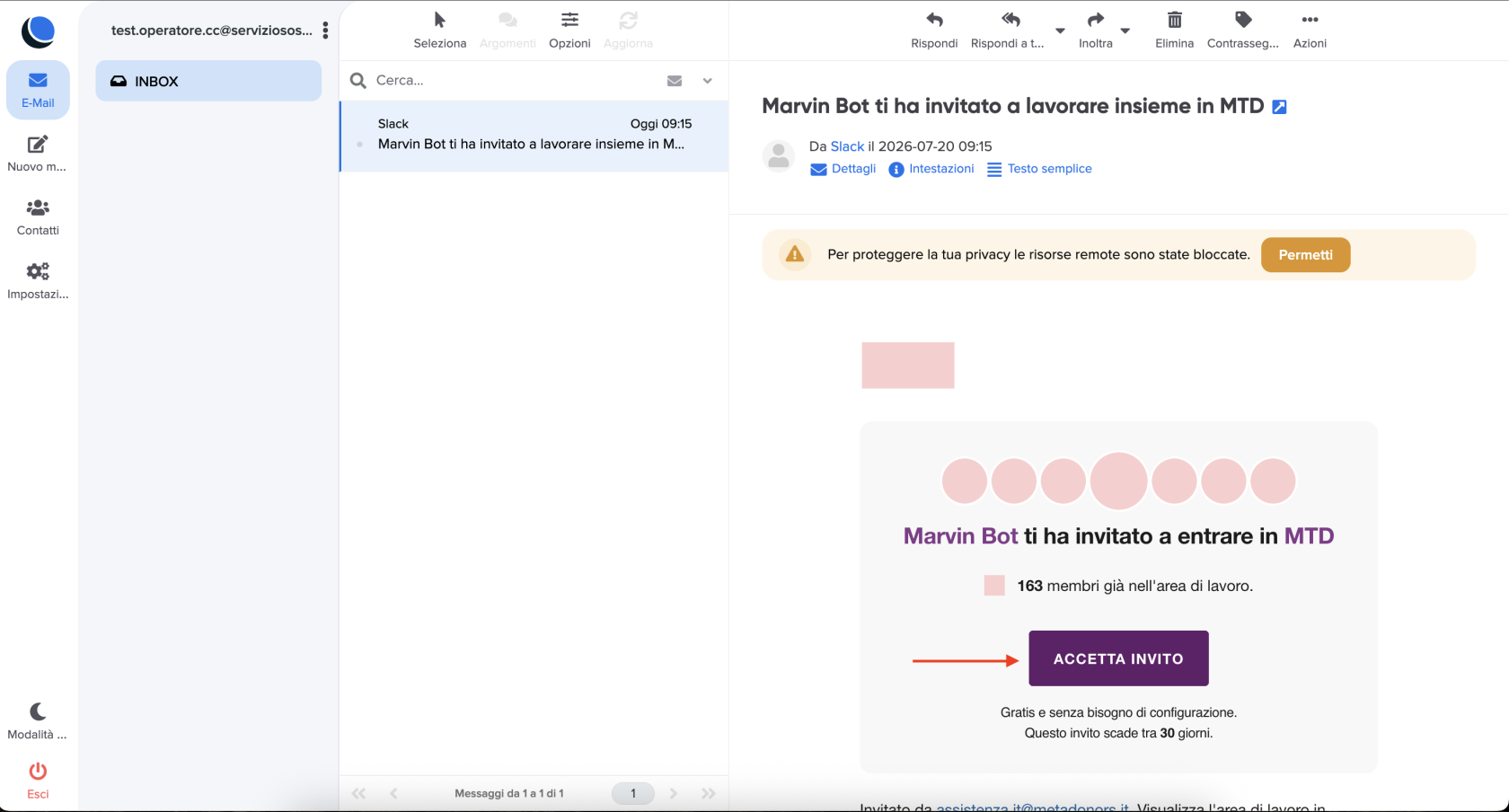Open reply-all options dropdown arrow

[1060, 31]
